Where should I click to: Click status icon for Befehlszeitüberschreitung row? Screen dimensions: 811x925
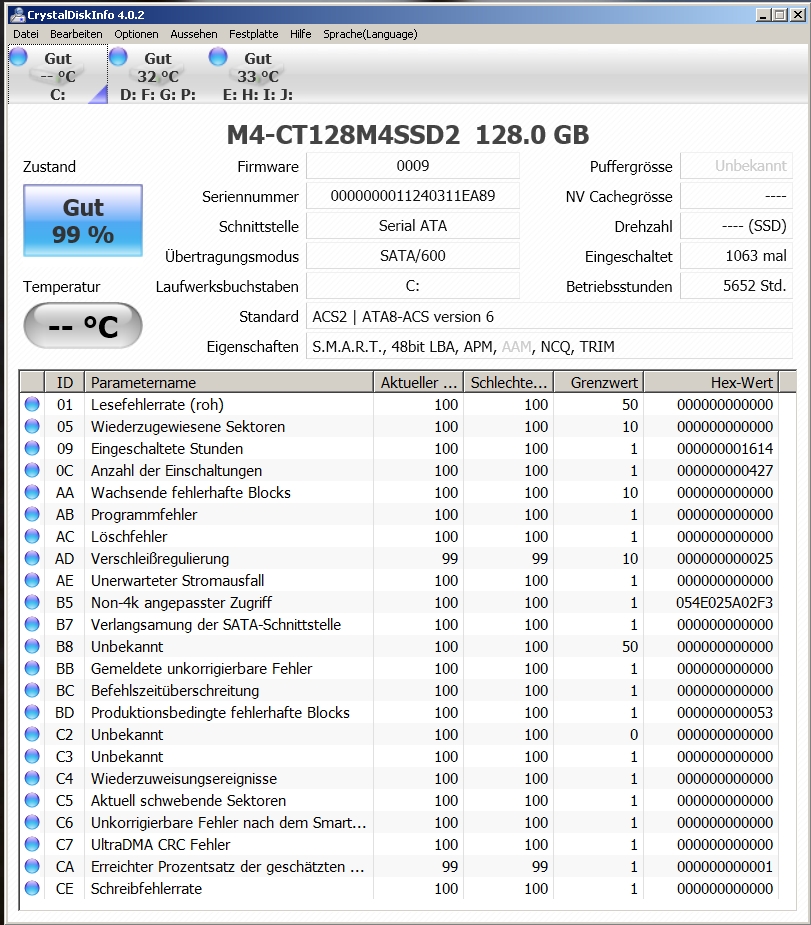click(x=32, y=690)
